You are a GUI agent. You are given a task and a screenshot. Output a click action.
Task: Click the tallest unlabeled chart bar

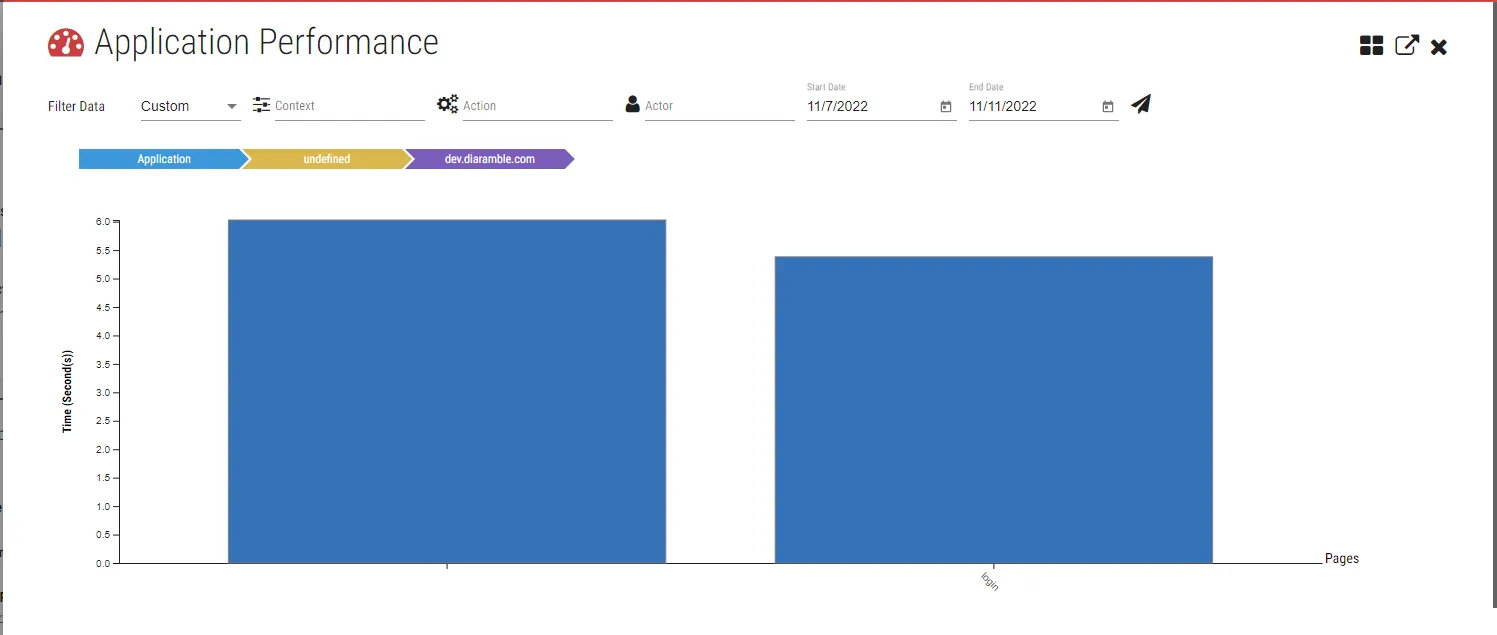coord(446,391)
